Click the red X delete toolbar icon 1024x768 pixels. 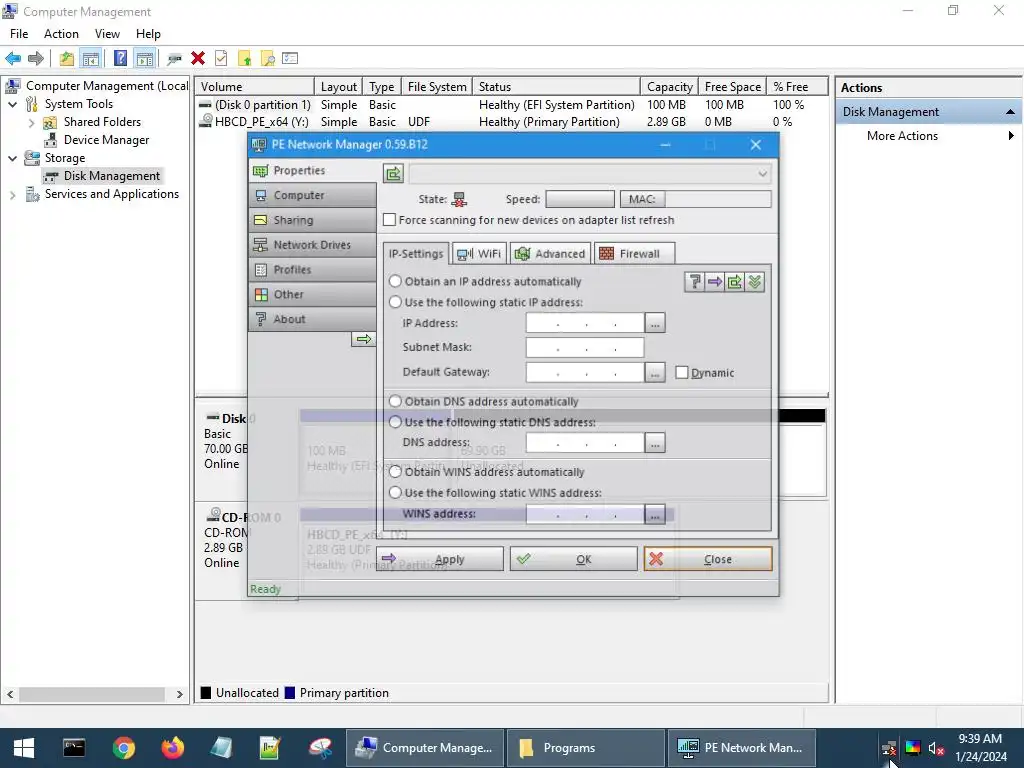point(198,59)
